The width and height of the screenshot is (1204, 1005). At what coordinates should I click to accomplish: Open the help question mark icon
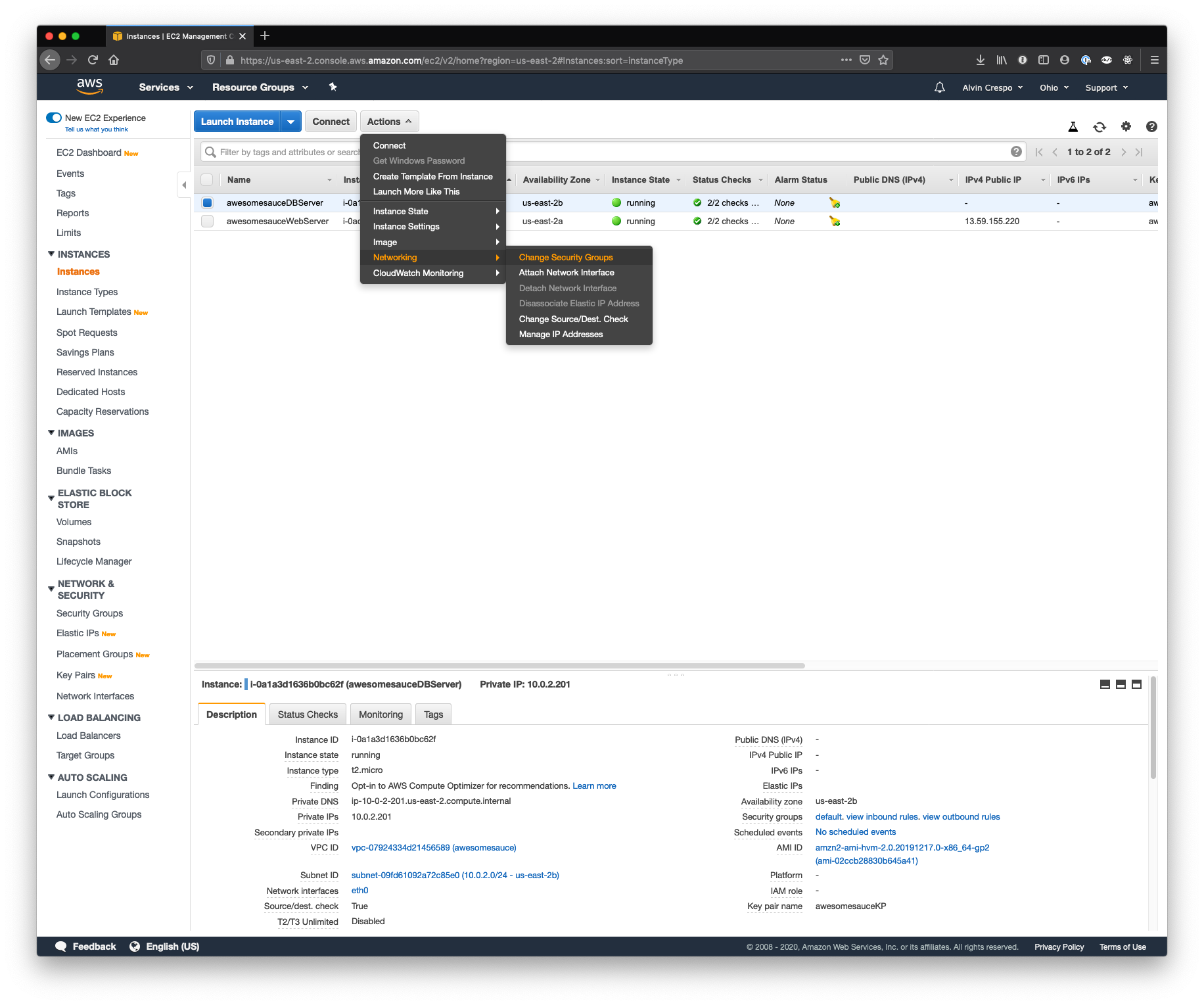coord(1151,126)
